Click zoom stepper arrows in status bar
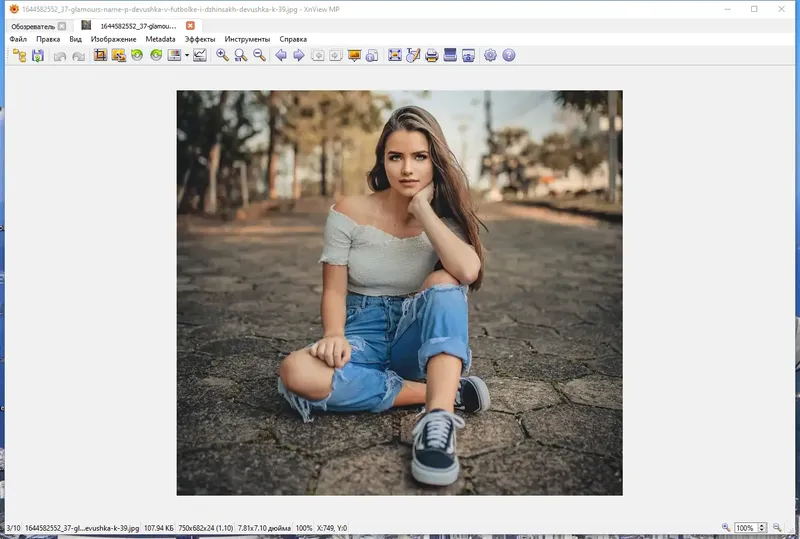This screenshot has width=800, height=539. pos(762,527)
